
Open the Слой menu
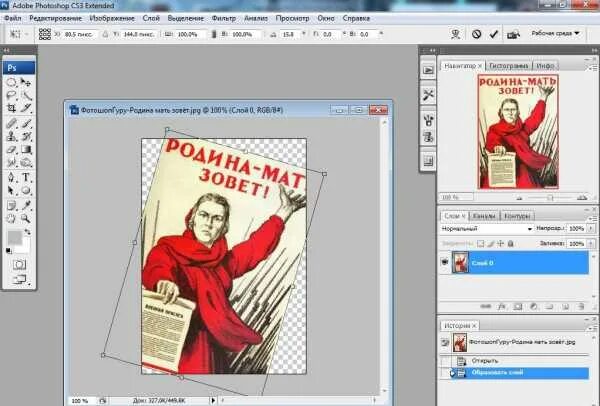151,18
